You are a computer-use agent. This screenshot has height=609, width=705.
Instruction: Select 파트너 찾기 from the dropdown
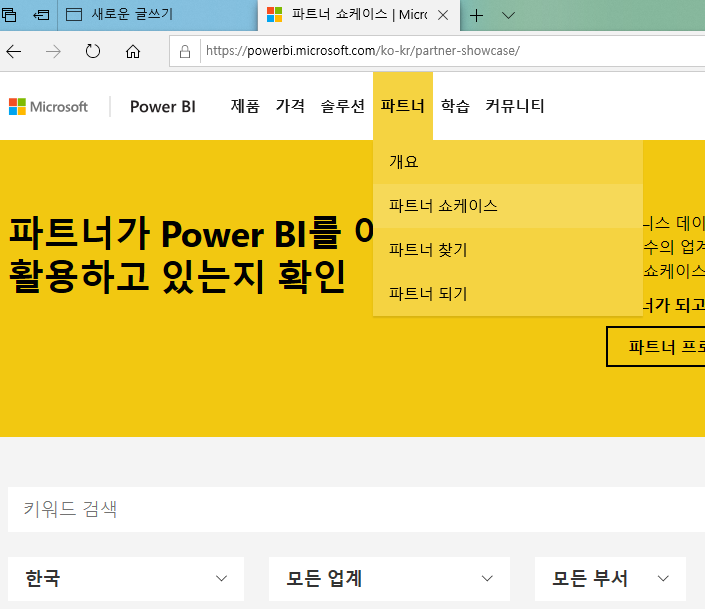(x=508, y=250)
